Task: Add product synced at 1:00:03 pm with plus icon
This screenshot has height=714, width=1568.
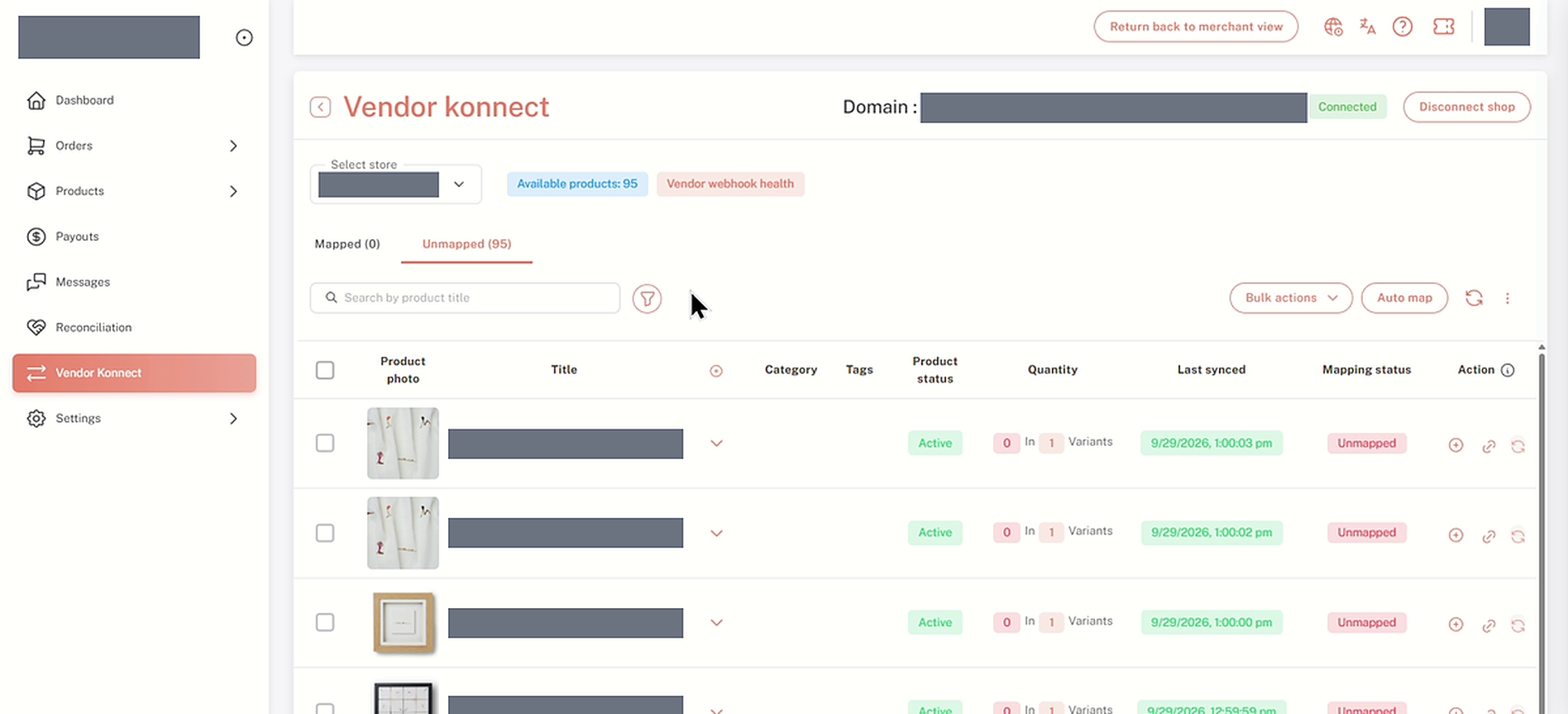Action: tap(1456, 445)
